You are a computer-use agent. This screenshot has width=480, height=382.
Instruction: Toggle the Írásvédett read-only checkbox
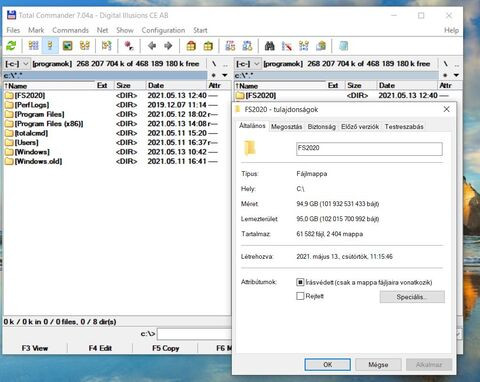(x=300, y=282)
